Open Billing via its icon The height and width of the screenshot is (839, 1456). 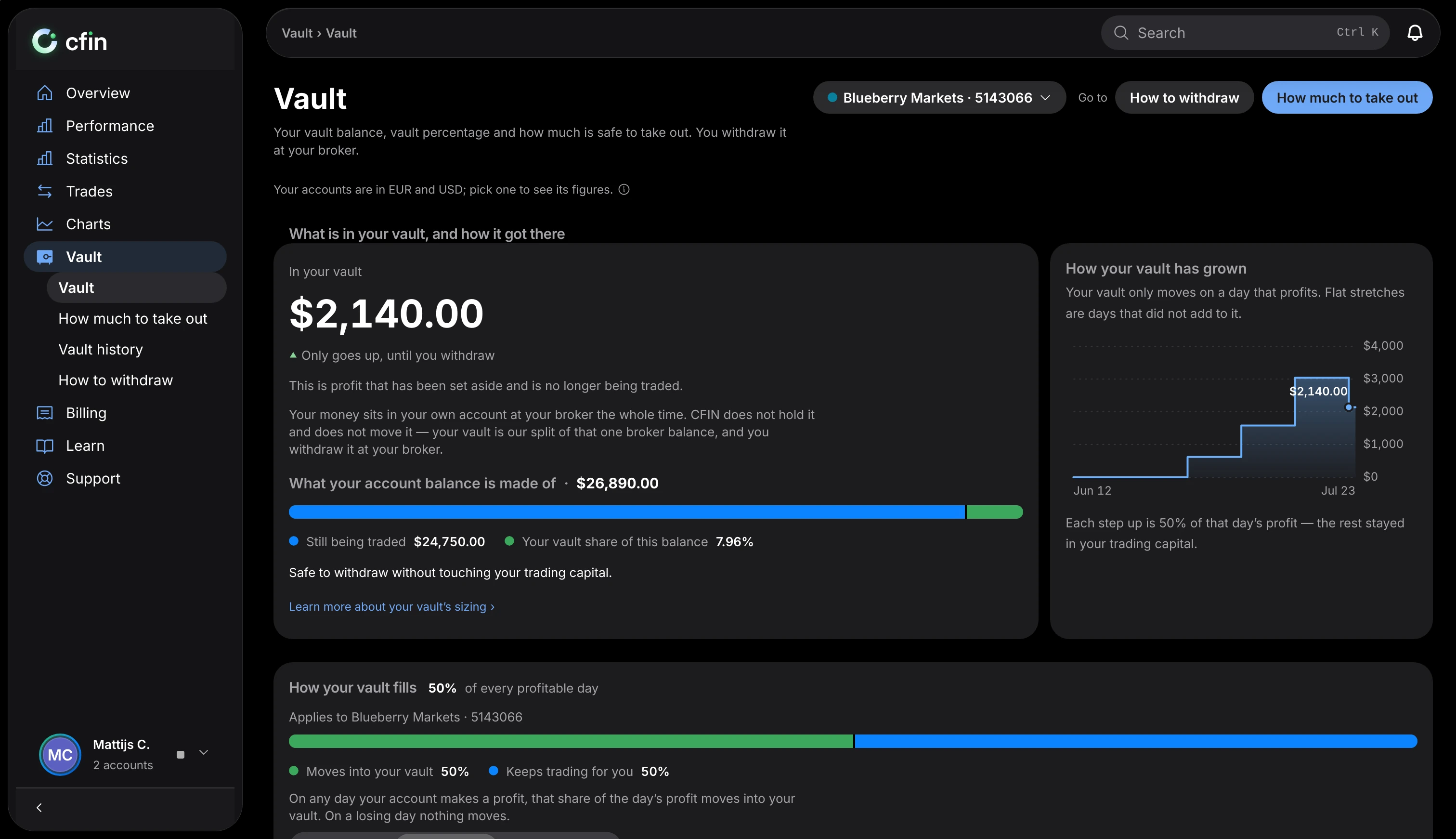coord(45,413)
